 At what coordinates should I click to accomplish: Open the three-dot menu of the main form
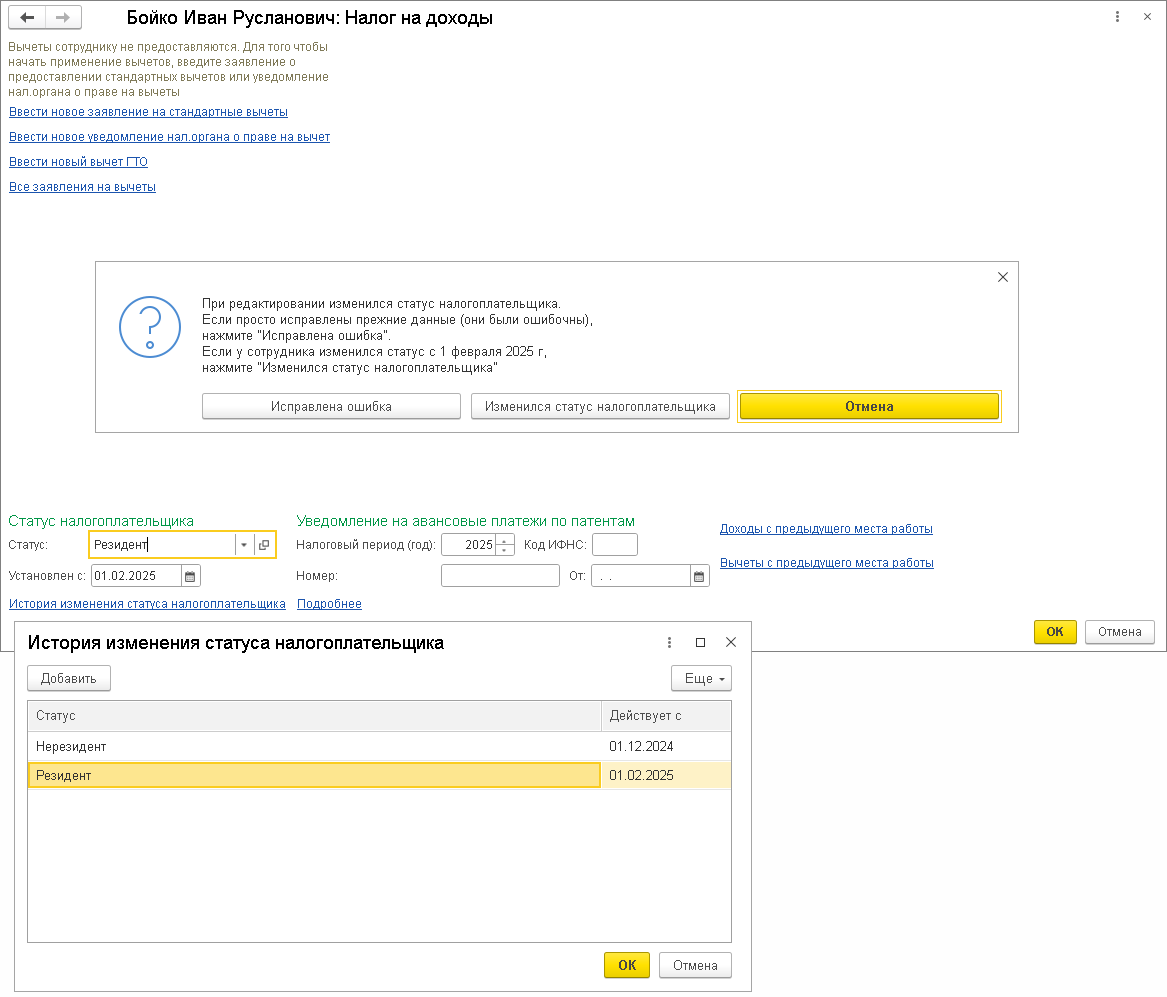click(1116, 17)
